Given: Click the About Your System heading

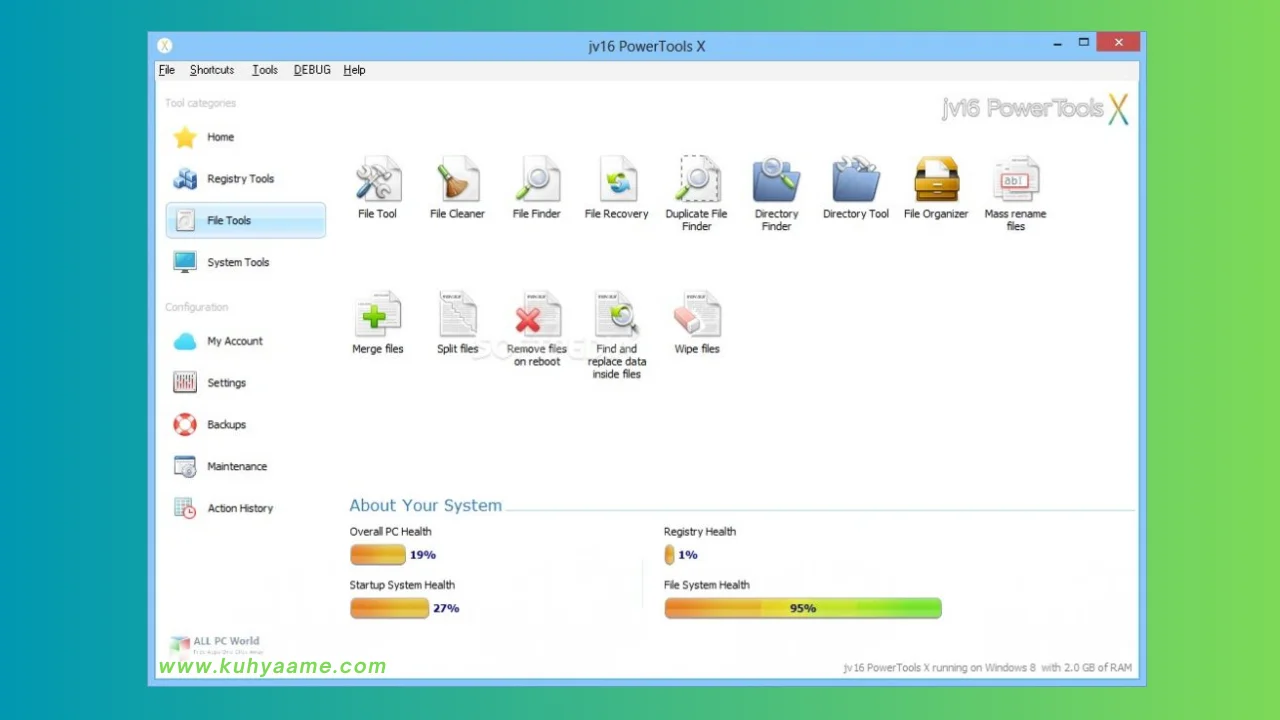Looking at the screenshot, I should 426,505.
